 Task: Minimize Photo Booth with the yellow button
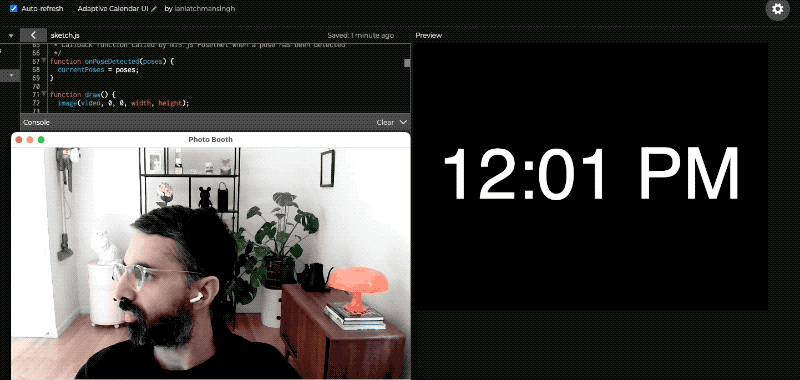(x=30, y=140)
